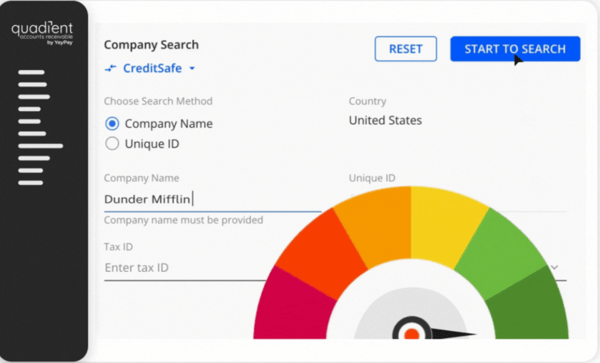Select the Company Name radio button

click(112, 124)
